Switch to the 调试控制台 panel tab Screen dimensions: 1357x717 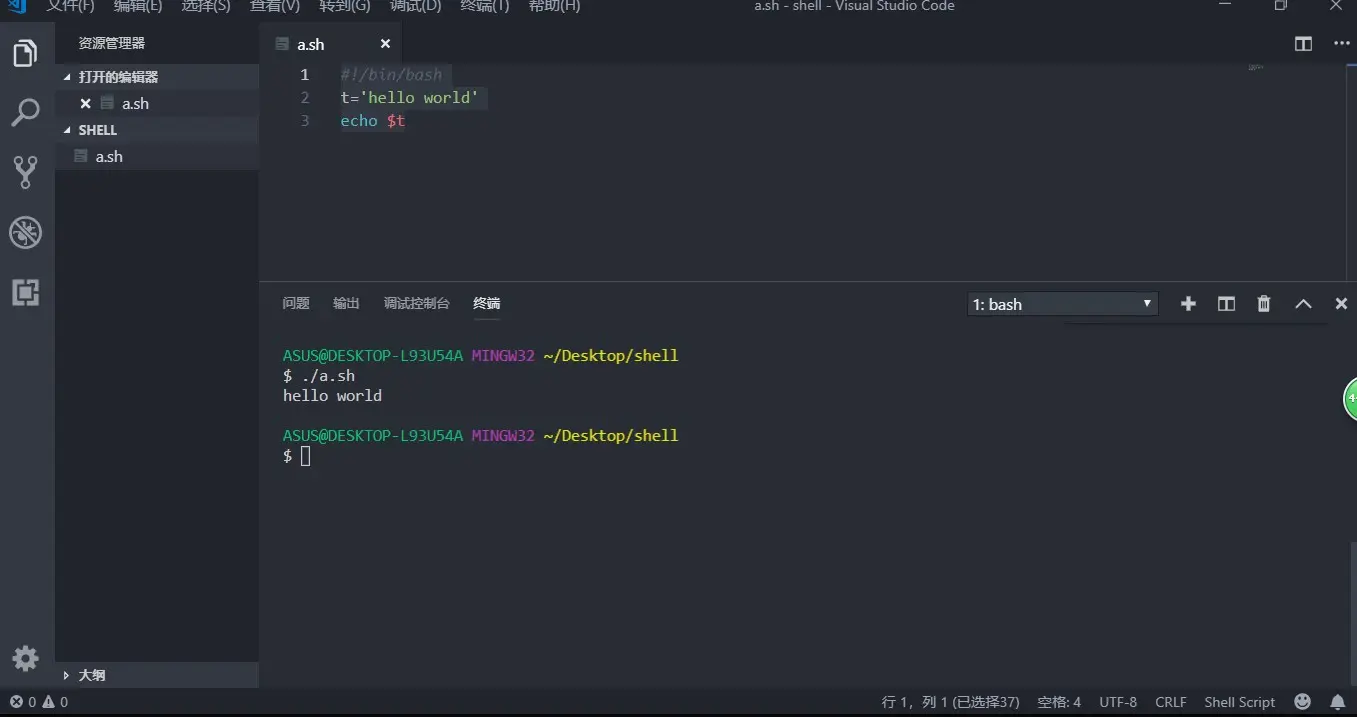417,303
